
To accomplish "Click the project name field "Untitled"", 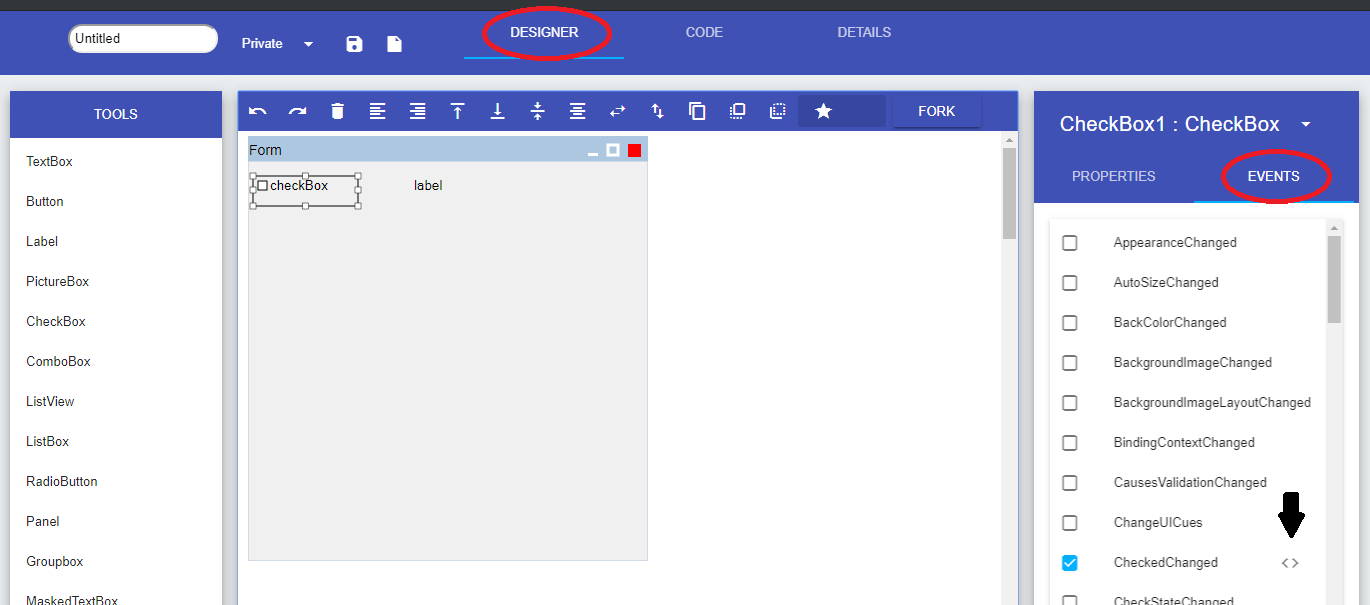I will click(143, 39).
